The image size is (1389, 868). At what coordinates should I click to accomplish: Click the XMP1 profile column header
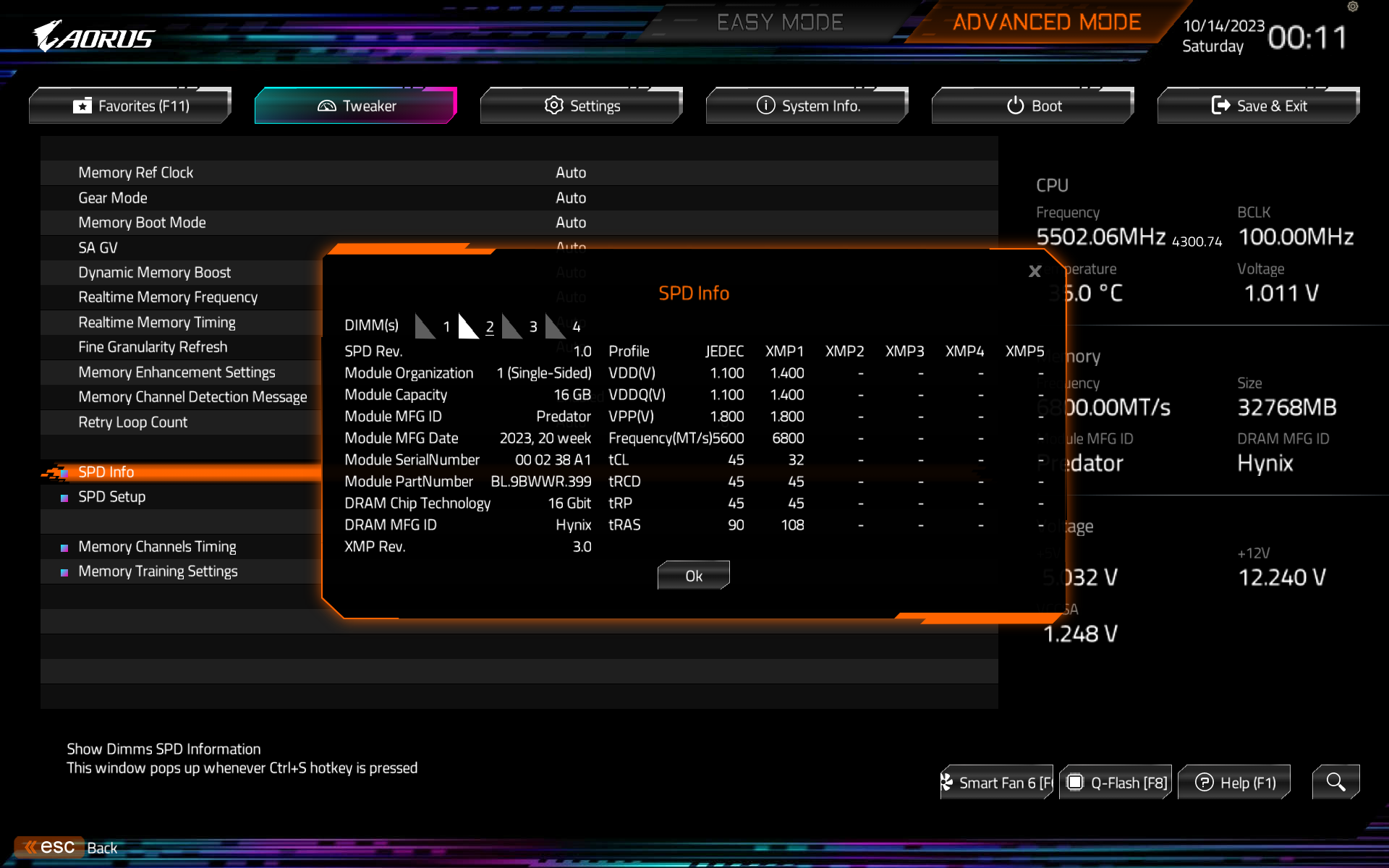pos(784,351)
